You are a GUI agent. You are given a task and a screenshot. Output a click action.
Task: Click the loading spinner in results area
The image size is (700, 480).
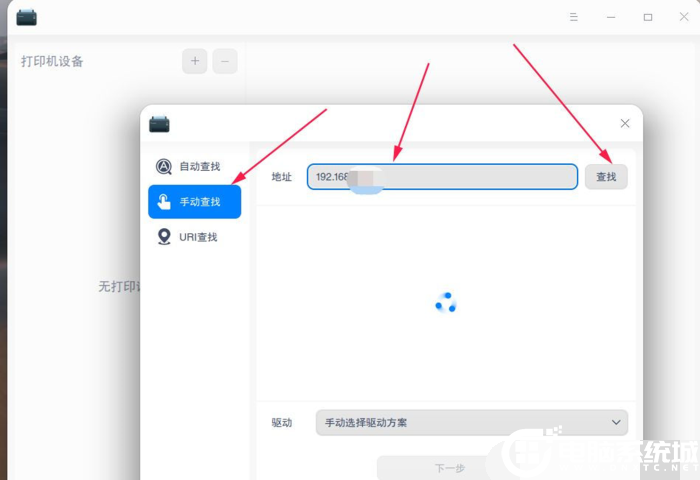[x=446, y=302]
